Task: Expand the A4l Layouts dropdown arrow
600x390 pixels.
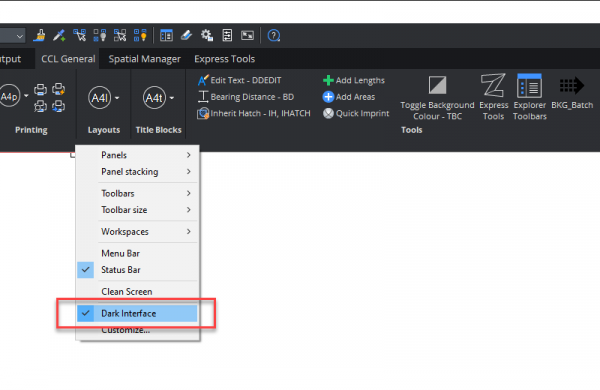Action: (x=117, y=98)
